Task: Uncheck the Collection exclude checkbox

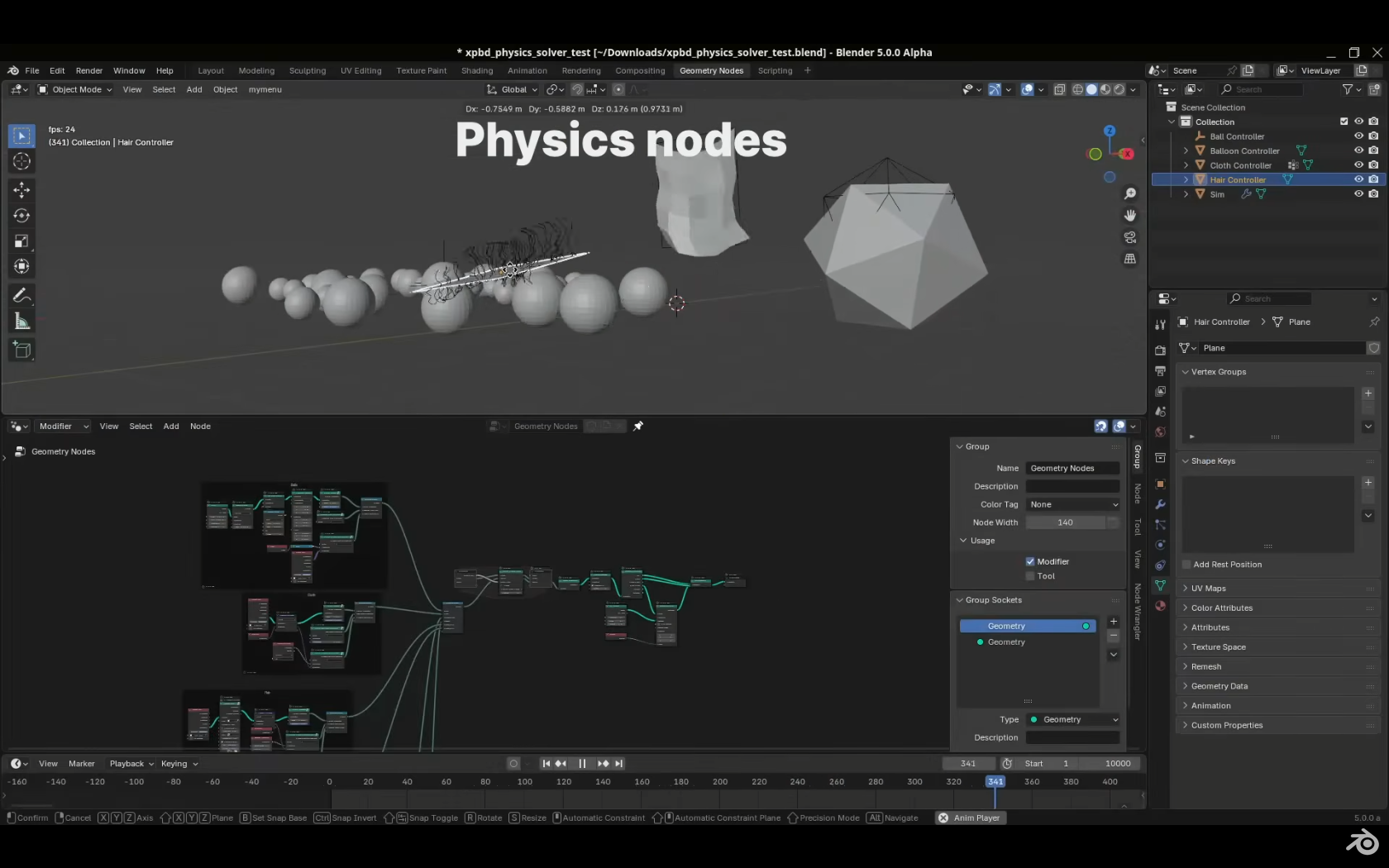Action: [1344, 122]
